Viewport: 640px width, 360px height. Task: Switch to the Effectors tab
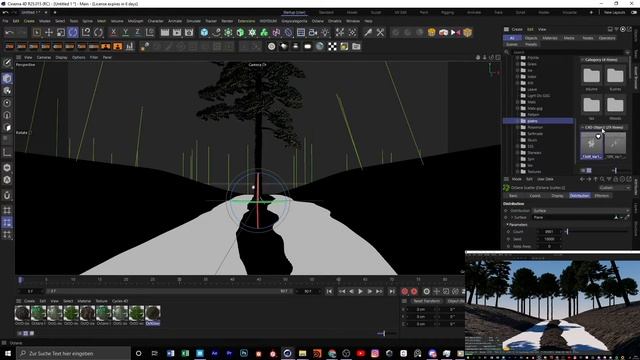(602, 196)
